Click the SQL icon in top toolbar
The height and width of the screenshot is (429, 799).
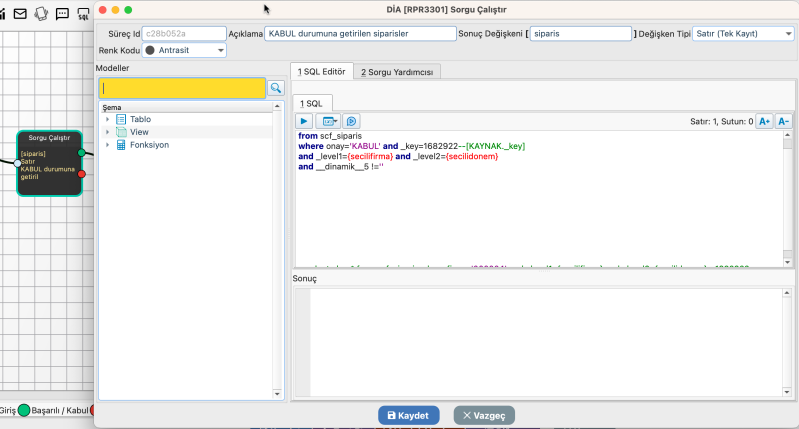85,14
